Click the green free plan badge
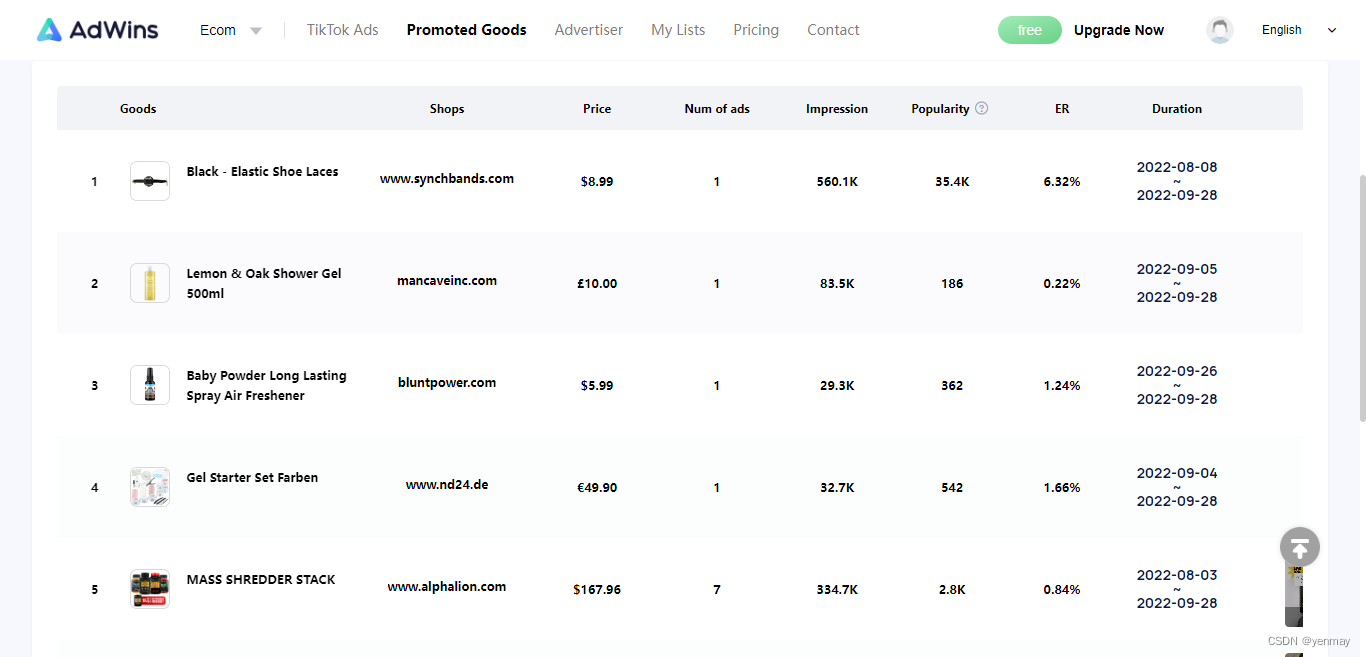The height and width of the screenshot is (657, 1366). [1029, 30]
